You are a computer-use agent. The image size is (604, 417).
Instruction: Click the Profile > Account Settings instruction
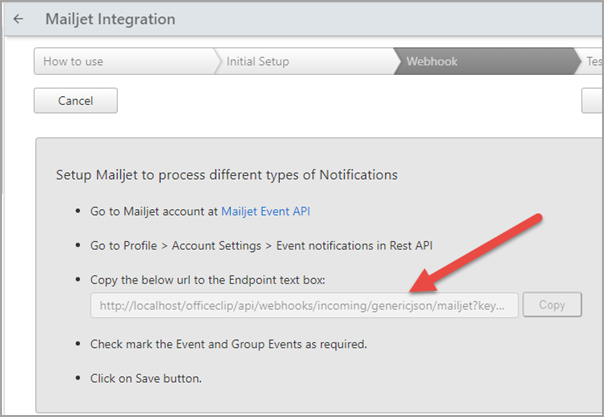coord(261,246)
